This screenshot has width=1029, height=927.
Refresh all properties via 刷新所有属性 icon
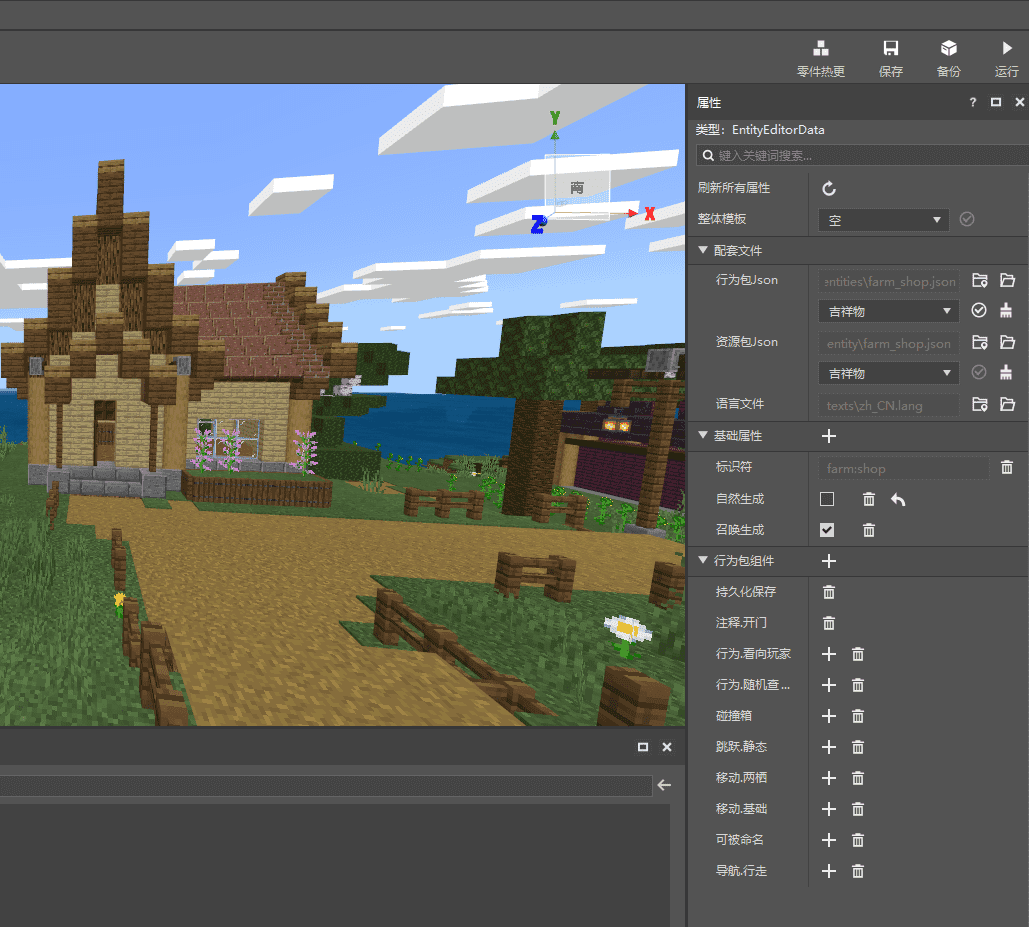[x=829, y=189]
